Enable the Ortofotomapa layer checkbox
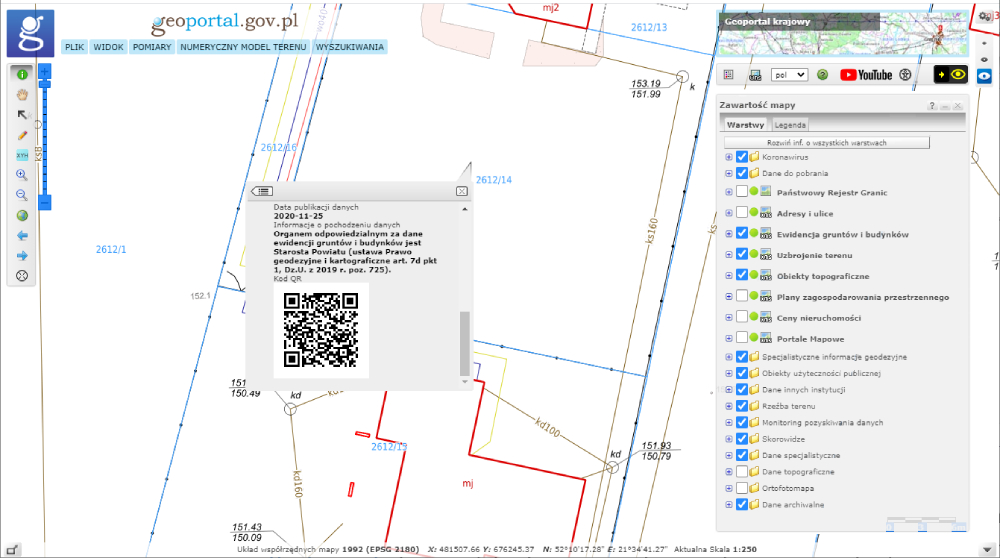 click(742, 488)
